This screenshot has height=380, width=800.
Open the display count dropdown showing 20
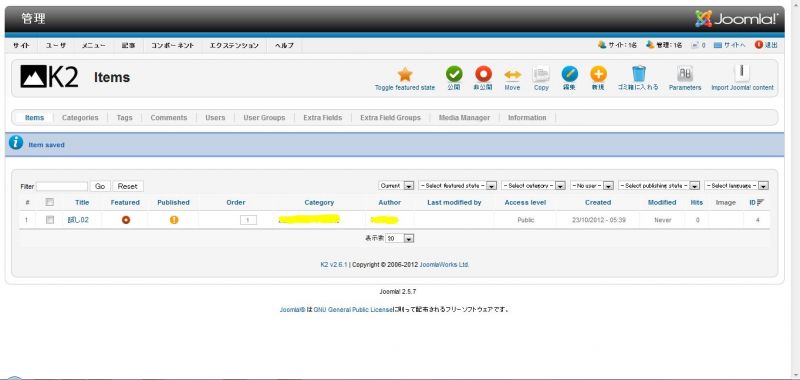[399, 238]
